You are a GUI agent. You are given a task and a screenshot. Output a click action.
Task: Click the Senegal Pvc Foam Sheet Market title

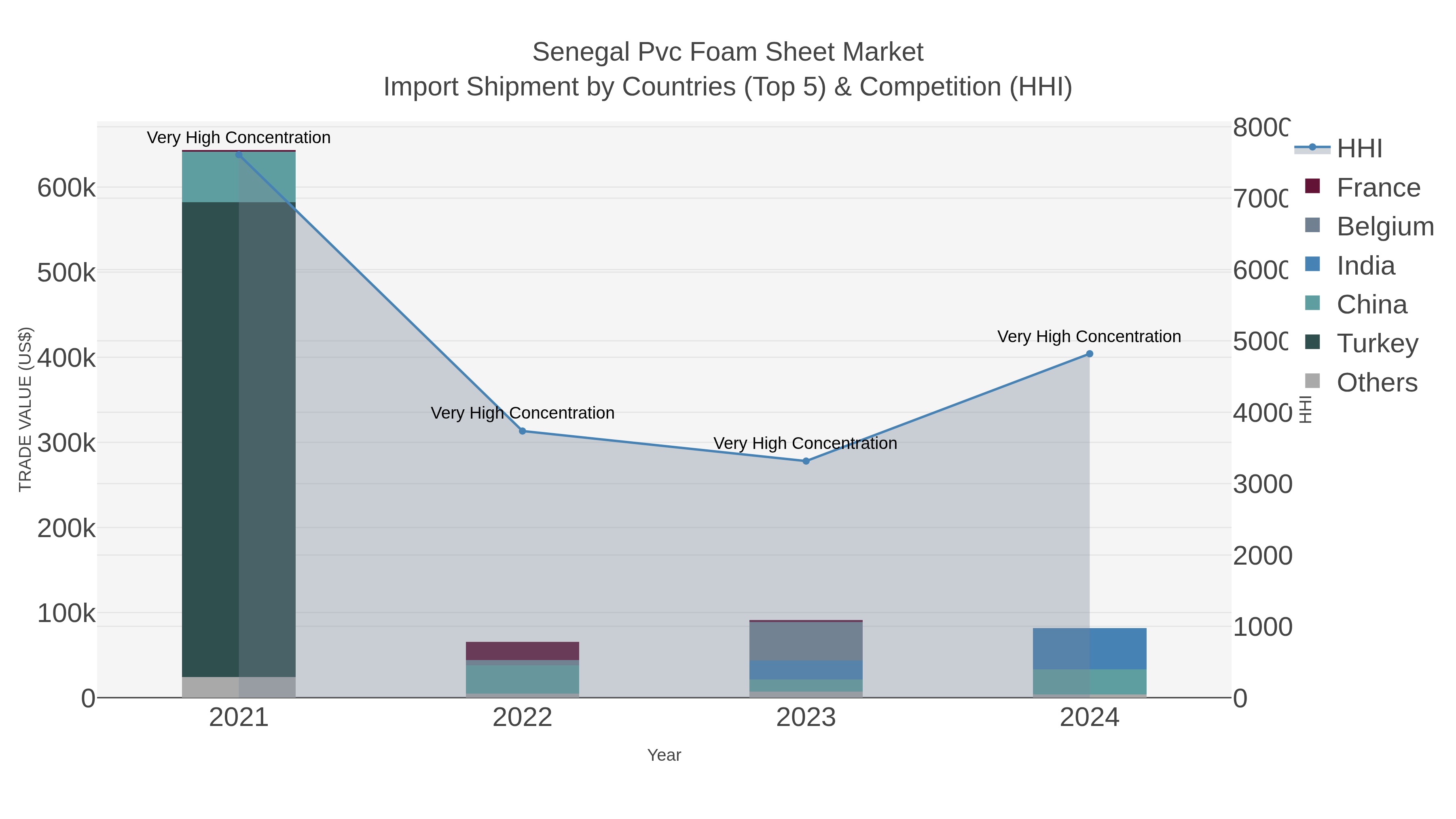click(x=728, y=52)
